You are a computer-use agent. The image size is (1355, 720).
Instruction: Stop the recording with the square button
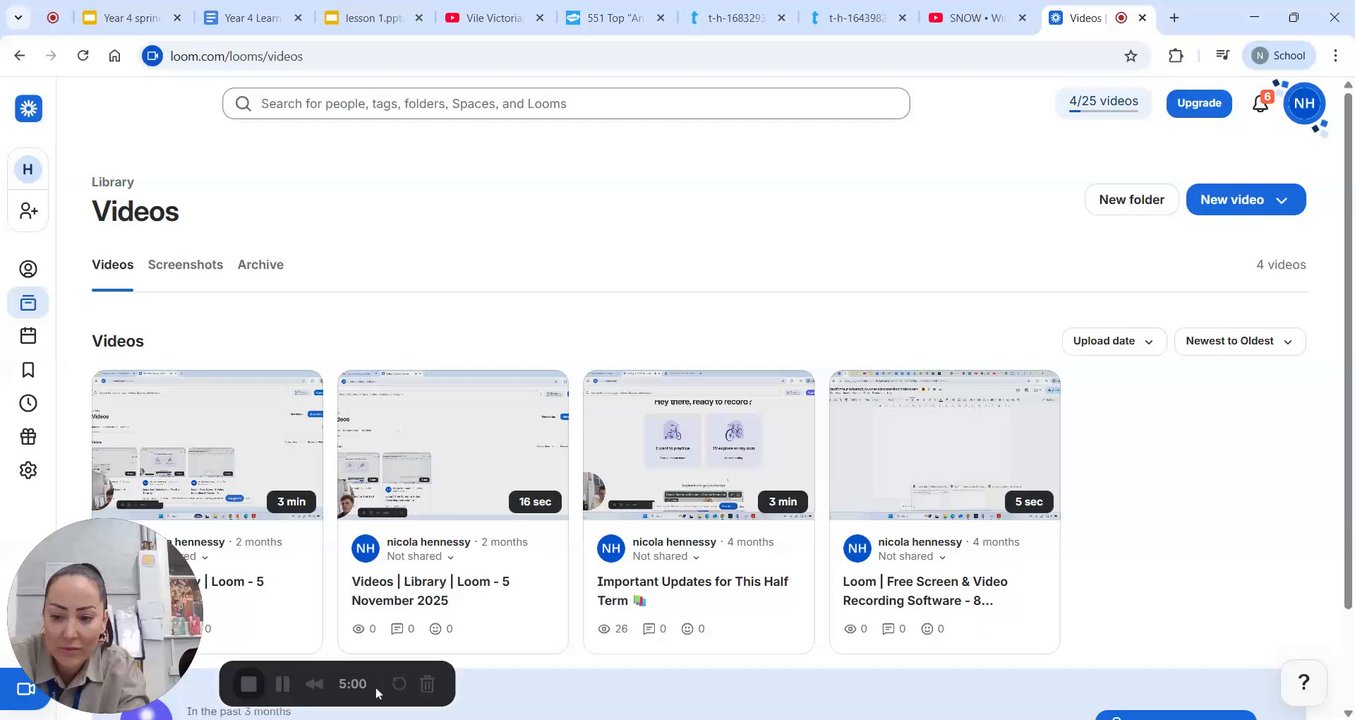(x=249, y=684)
